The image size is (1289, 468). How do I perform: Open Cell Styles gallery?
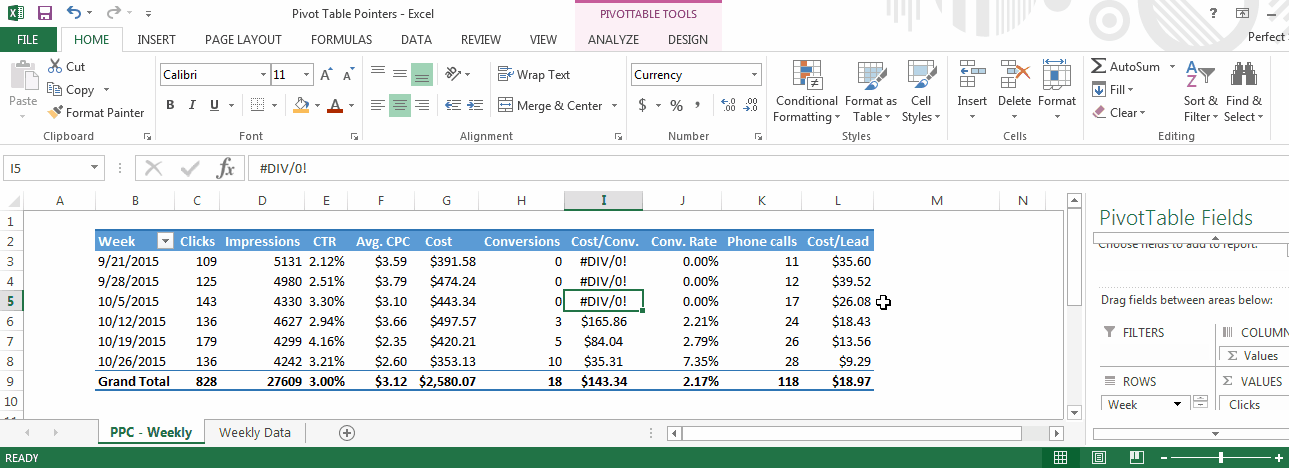(x=921, y=91)
